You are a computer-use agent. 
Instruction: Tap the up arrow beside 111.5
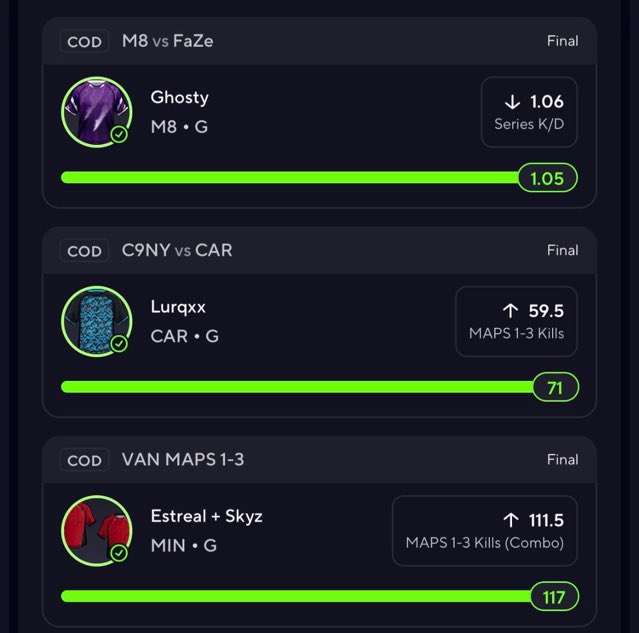point(511,520)
